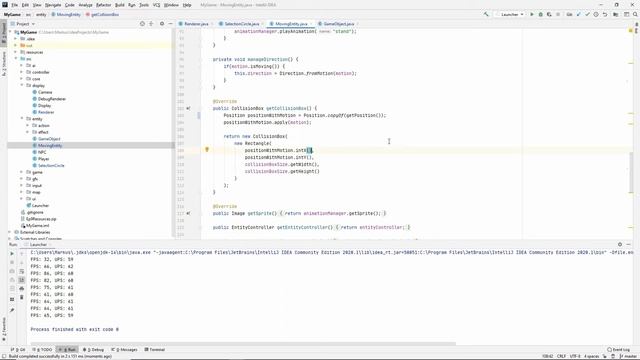Click override gutter icon beside getSprite

pos(188,213)
